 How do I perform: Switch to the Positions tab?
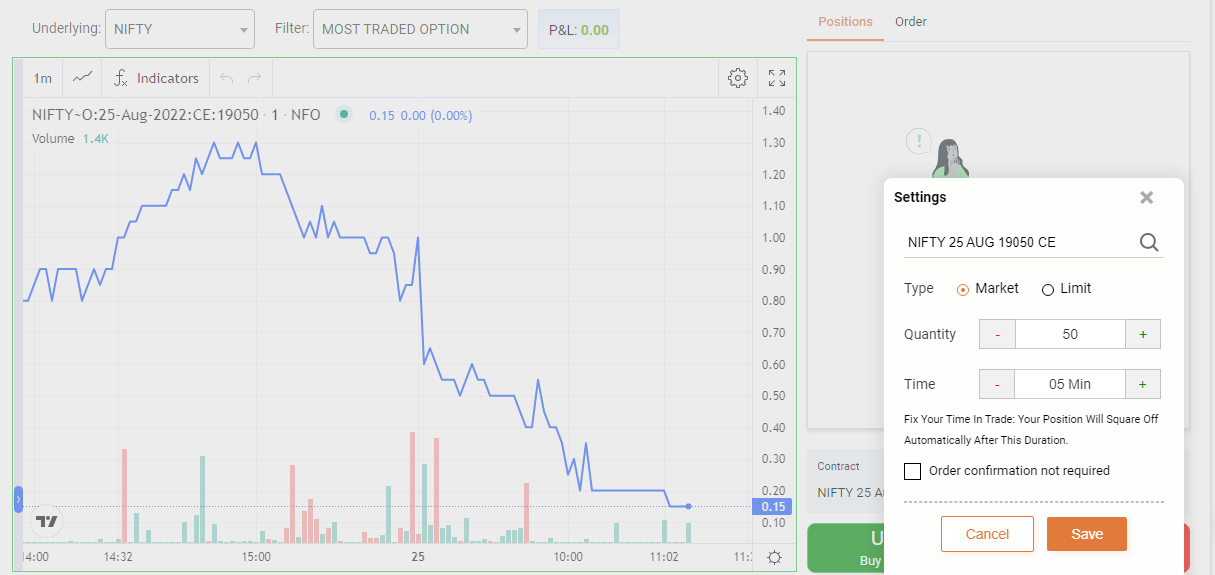point(845,21)
